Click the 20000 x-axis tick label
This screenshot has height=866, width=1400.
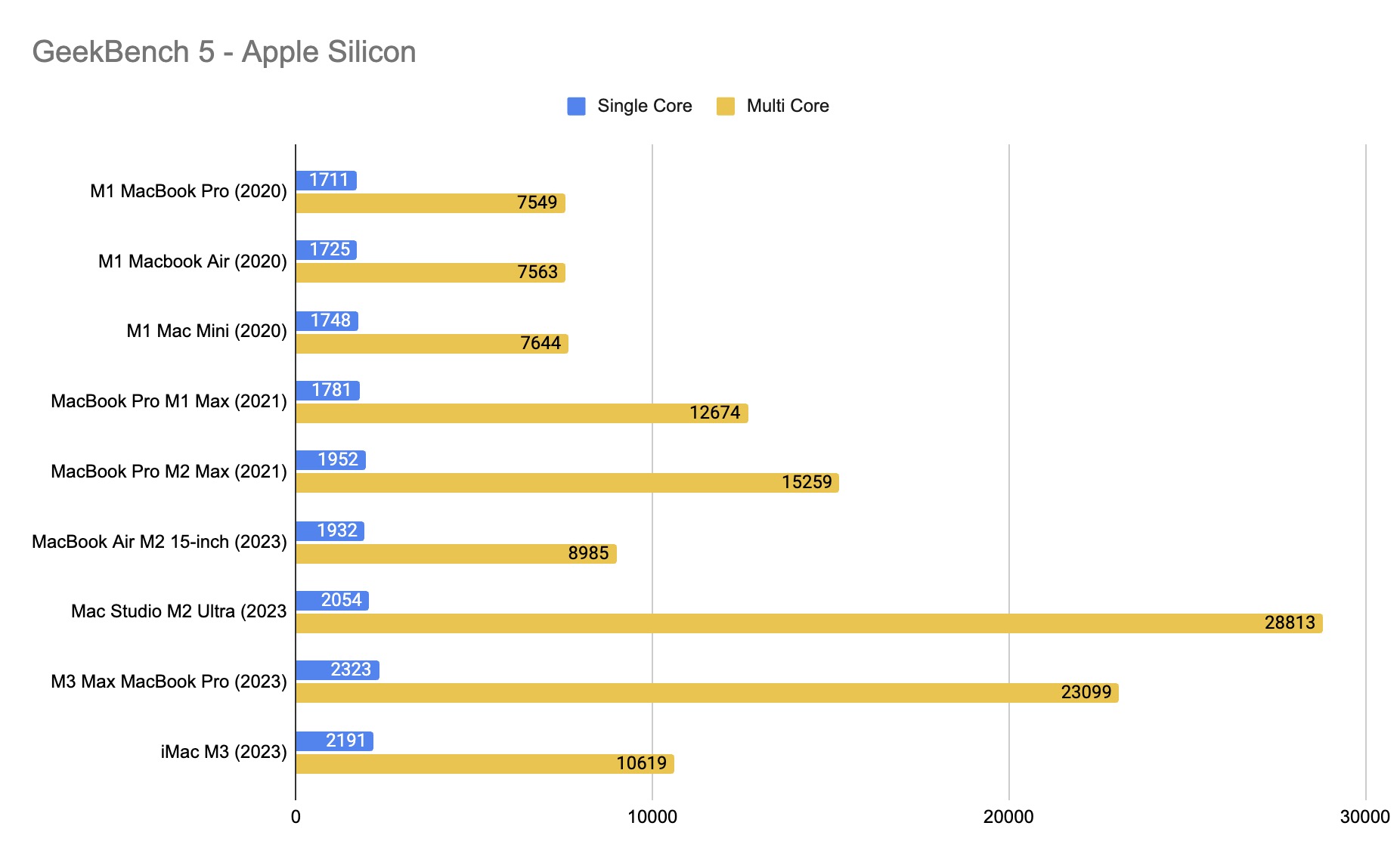pyautogui.click(x=1008, y=817)
